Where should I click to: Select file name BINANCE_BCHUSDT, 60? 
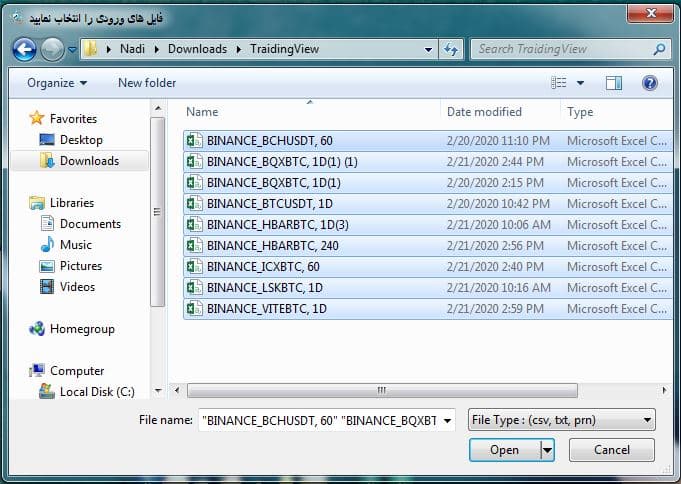[270, 141]
